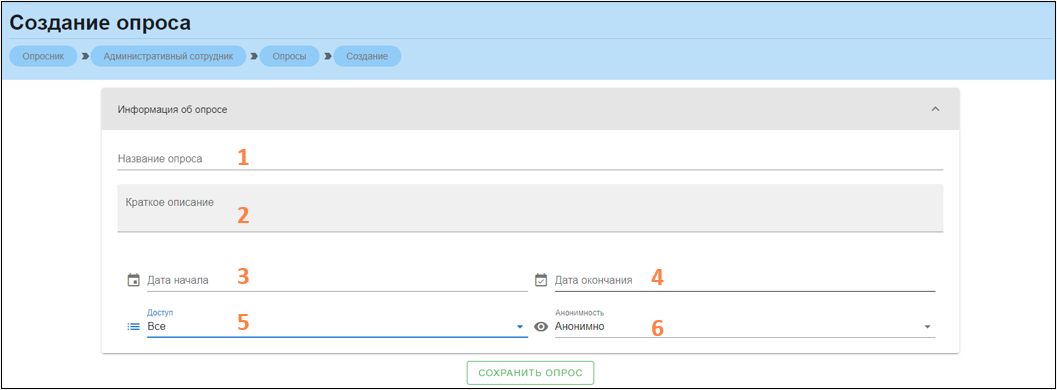This screenshot has height=390, width=1057.
Task: Click the Дата начала field
Action: [337, 280]
